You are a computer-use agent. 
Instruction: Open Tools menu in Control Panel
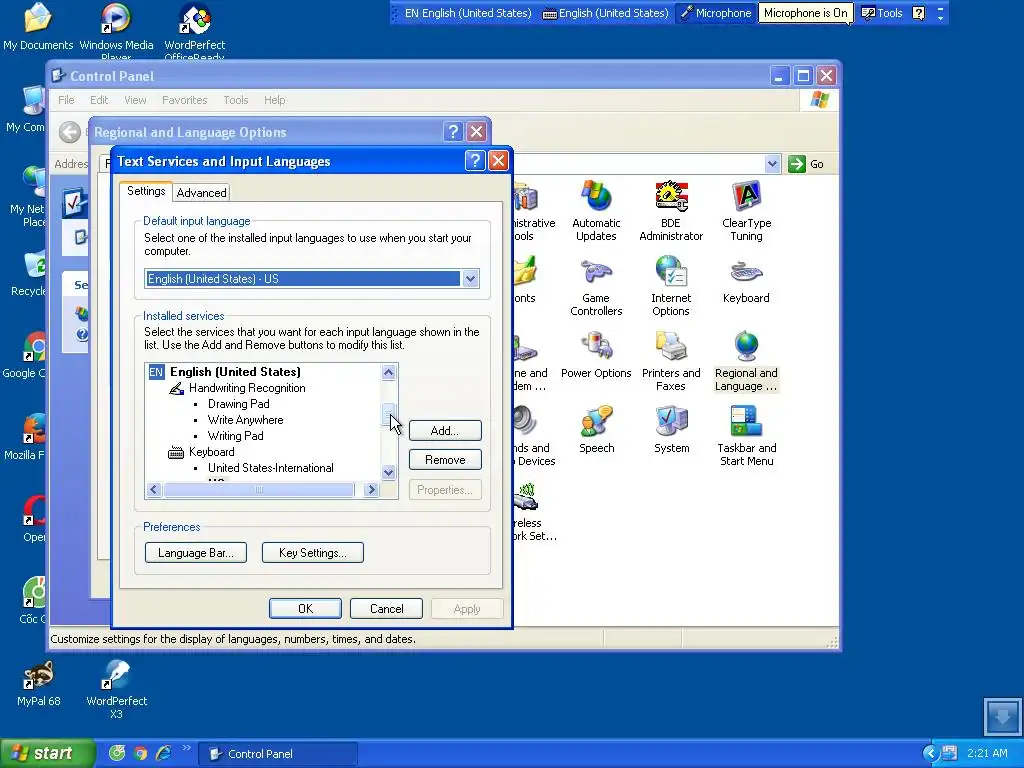coord(236,100)
